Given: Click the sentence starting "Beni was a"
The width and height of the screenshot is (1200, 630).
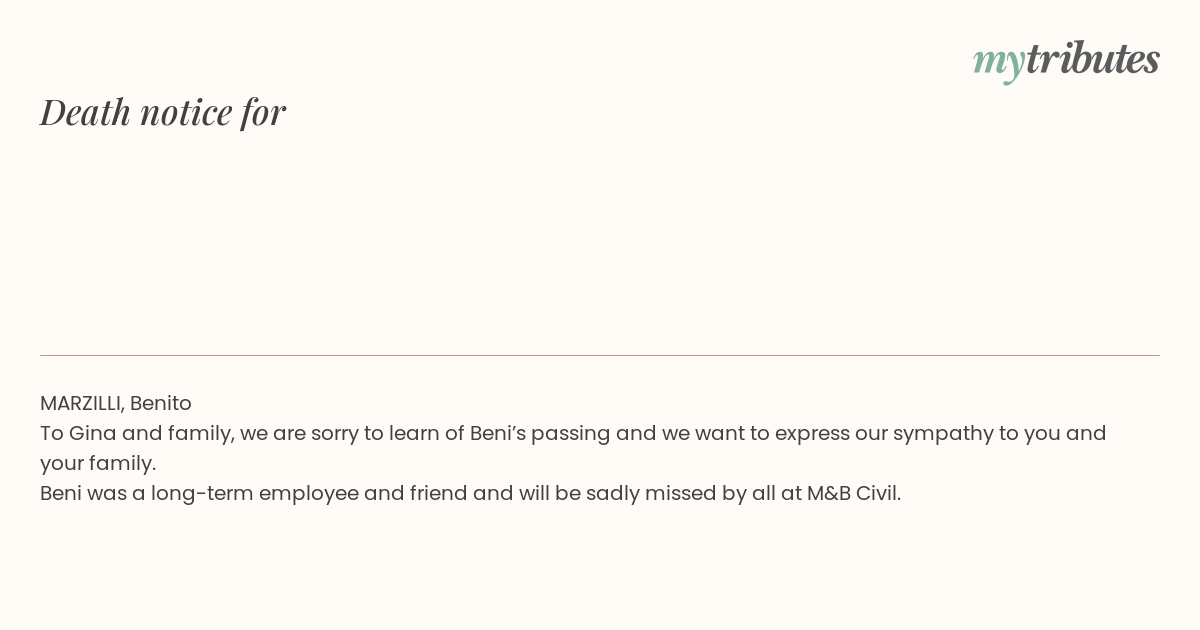Looking at the screenshot, I should click(x=471, y=493).
